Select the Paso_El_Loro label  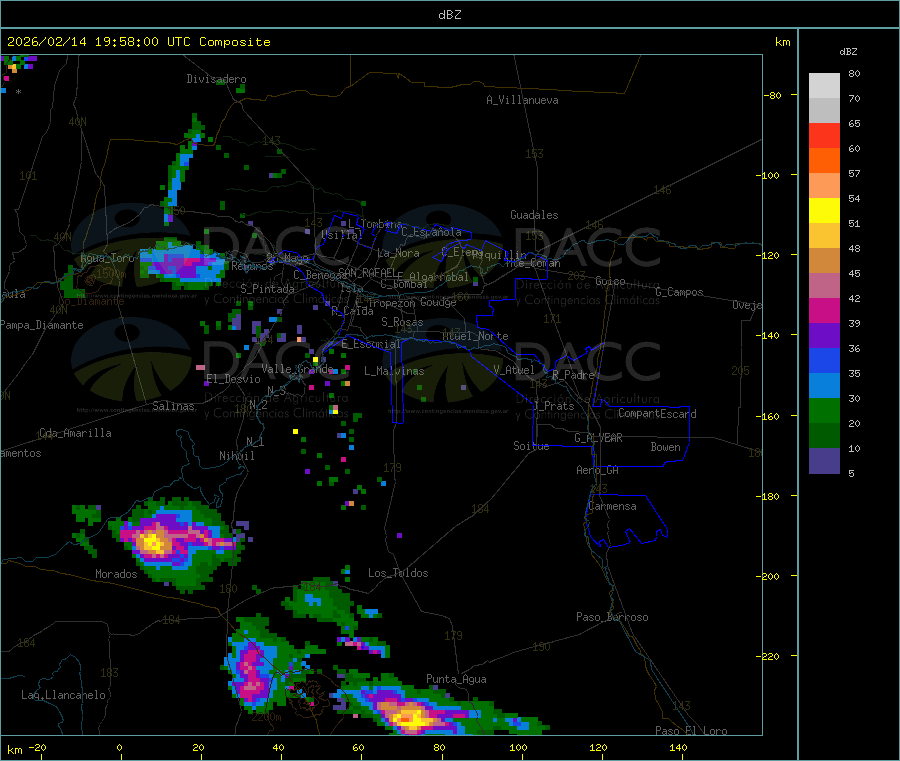click(x=691, y=731)
